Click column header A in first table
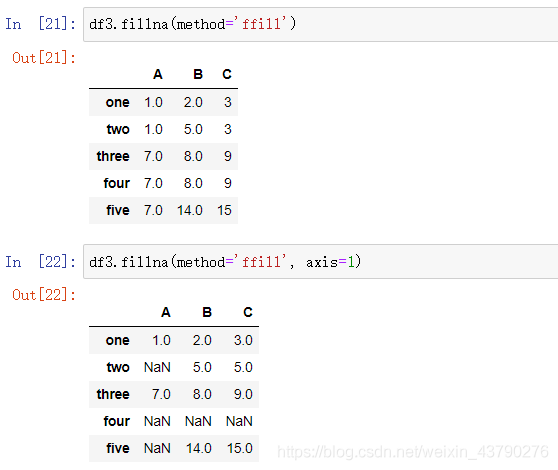The height and width of the screenshot is (470, 558). pos(158,74)
